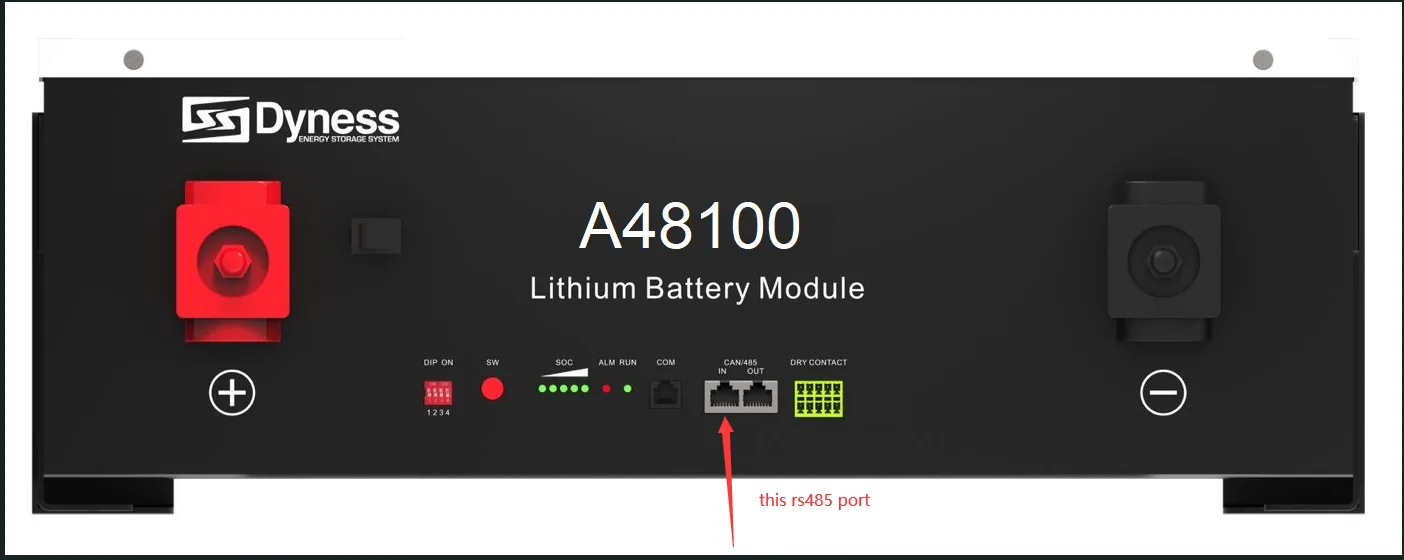The width and height of the screenshot is (1404, 560).
Task: Click the CAN/485 OUT port
Action: click(x=759, y=396)
